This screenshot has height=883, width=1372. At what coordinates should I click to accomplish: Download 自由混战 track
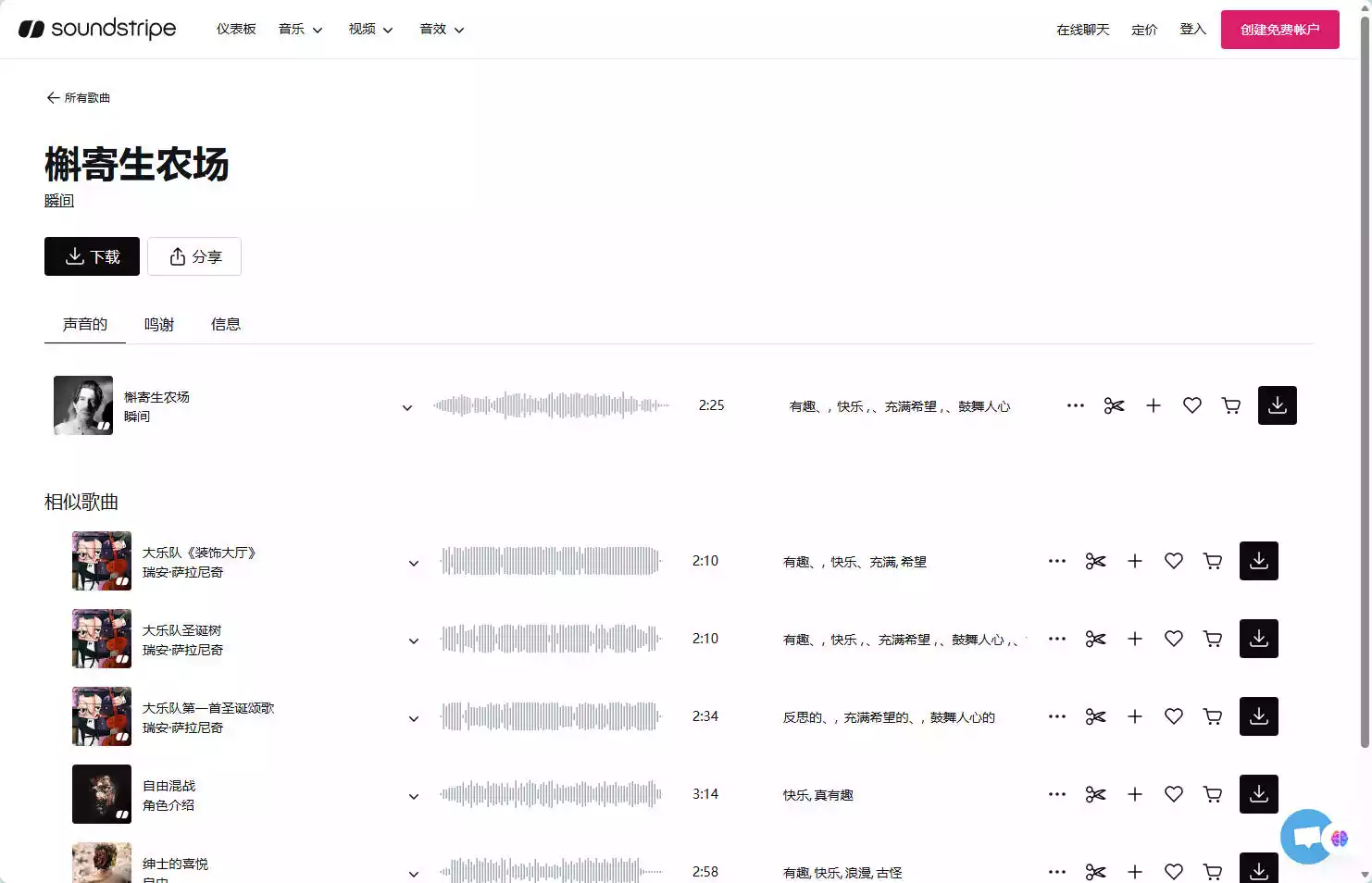(1259, 794)
